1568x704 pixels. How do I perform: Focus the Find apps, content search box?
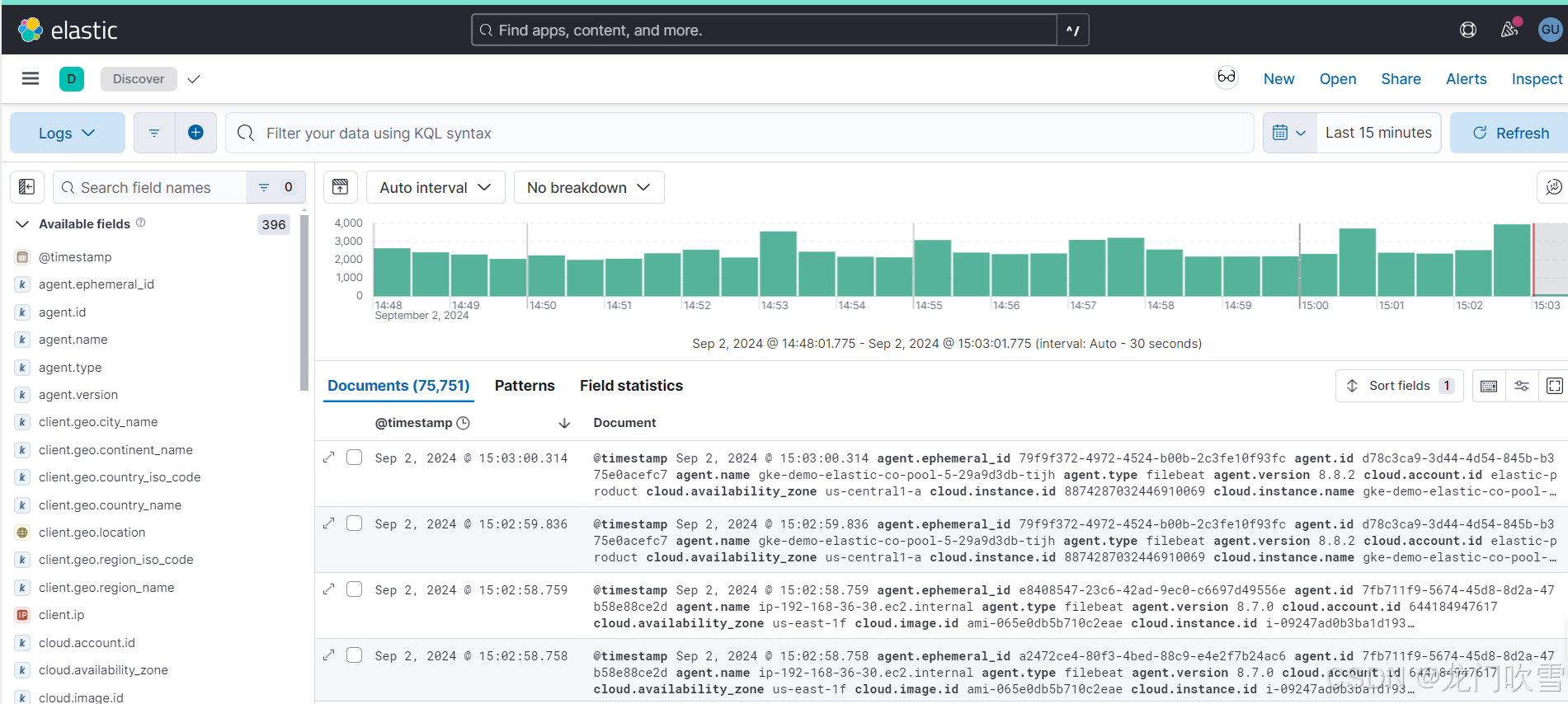765,30
